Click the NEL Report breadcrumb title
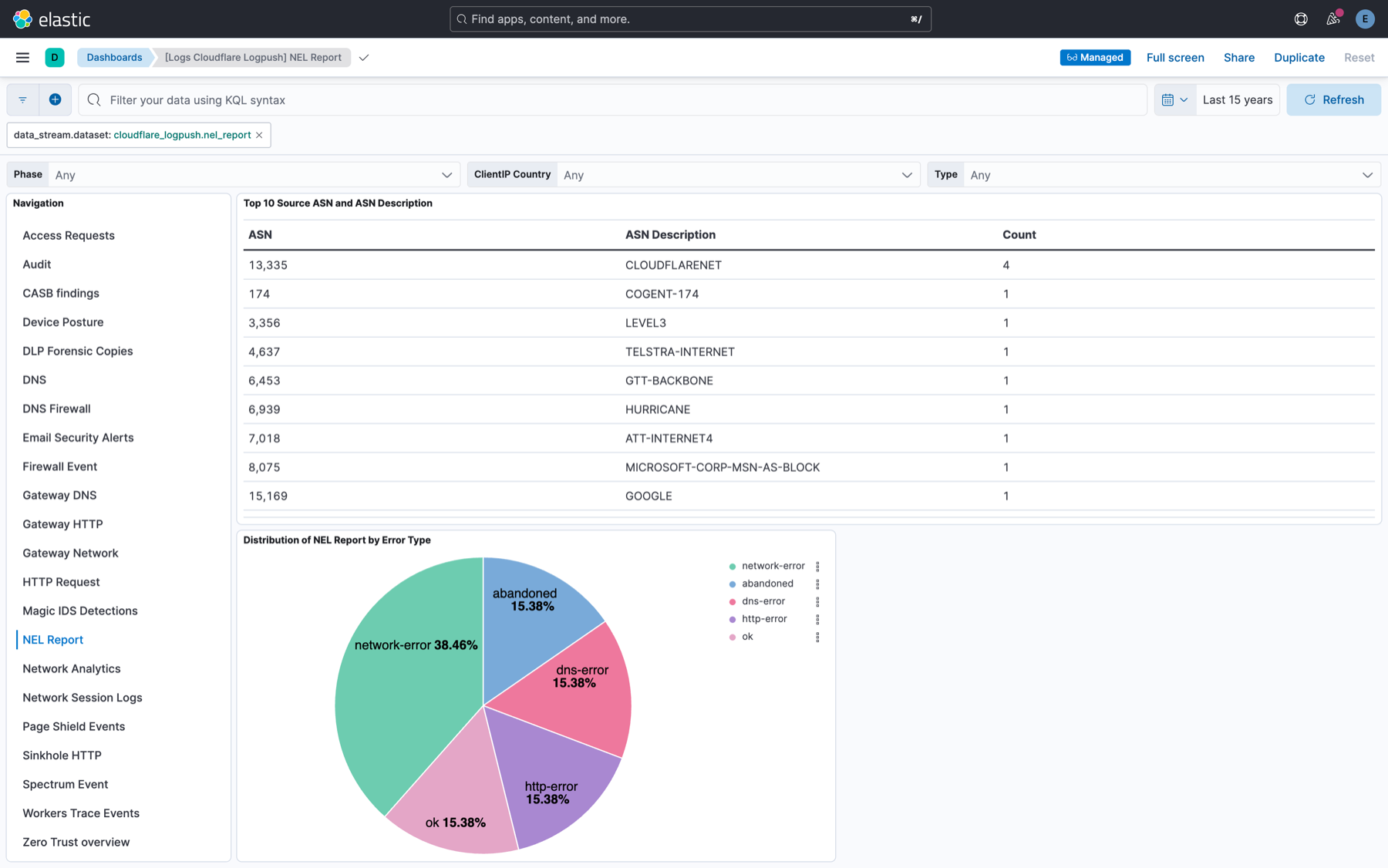The image size is (1388, 868). pyautogui.click(x=253, y=57)
